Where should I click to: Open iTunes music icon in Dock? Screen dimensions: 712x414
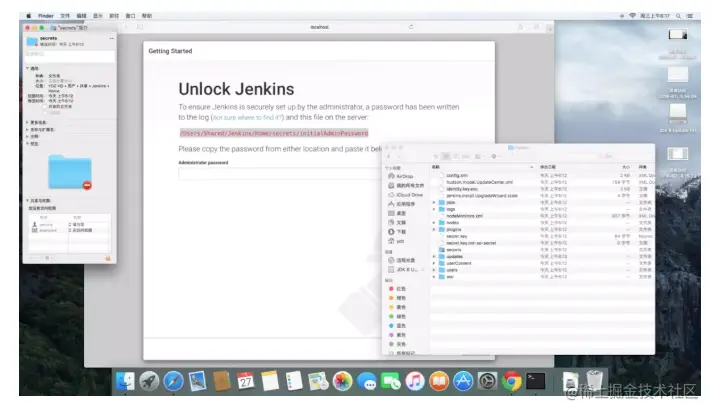point(415,381)
